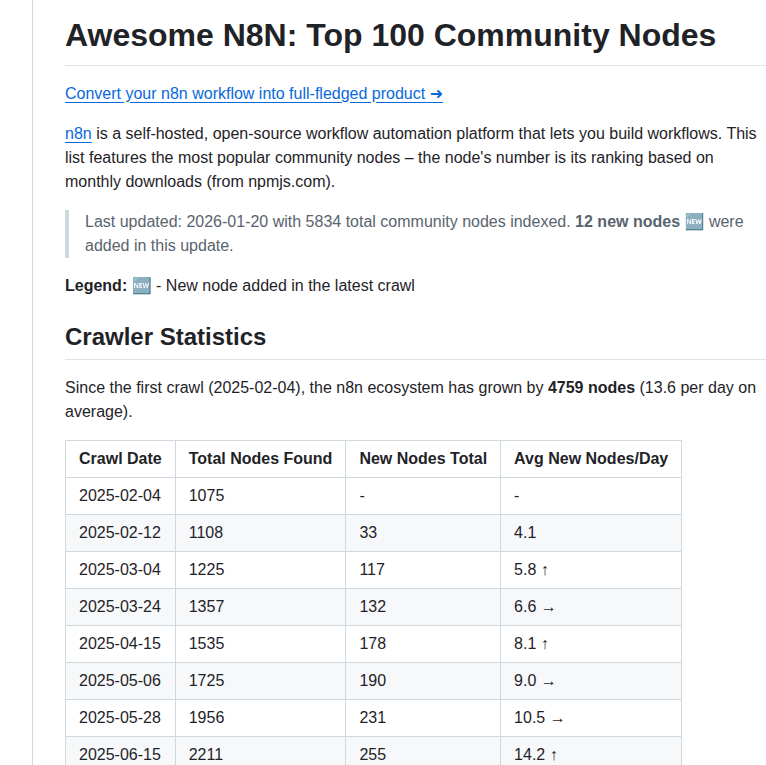Click the average cell 6.6

tap(591, 607)
